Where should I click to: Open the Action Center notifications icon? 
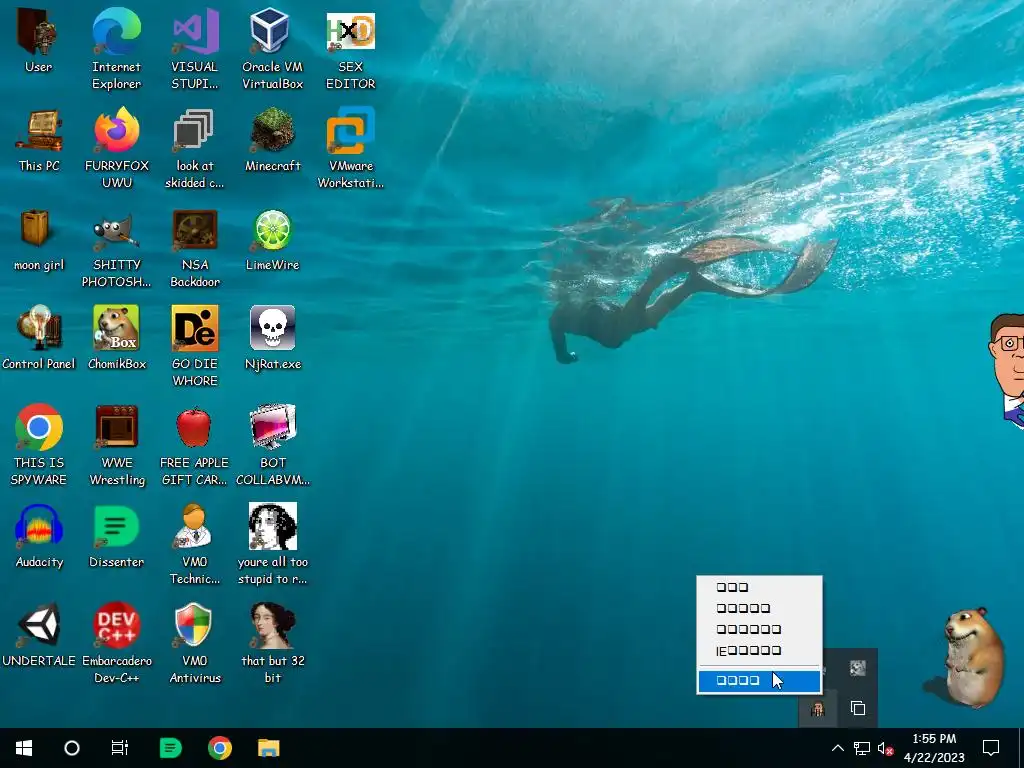click(x=991, y=748)
